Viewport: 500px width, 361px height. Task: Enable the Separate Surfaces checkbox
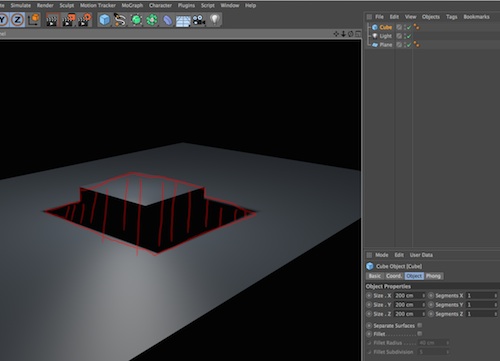(420, 325)
